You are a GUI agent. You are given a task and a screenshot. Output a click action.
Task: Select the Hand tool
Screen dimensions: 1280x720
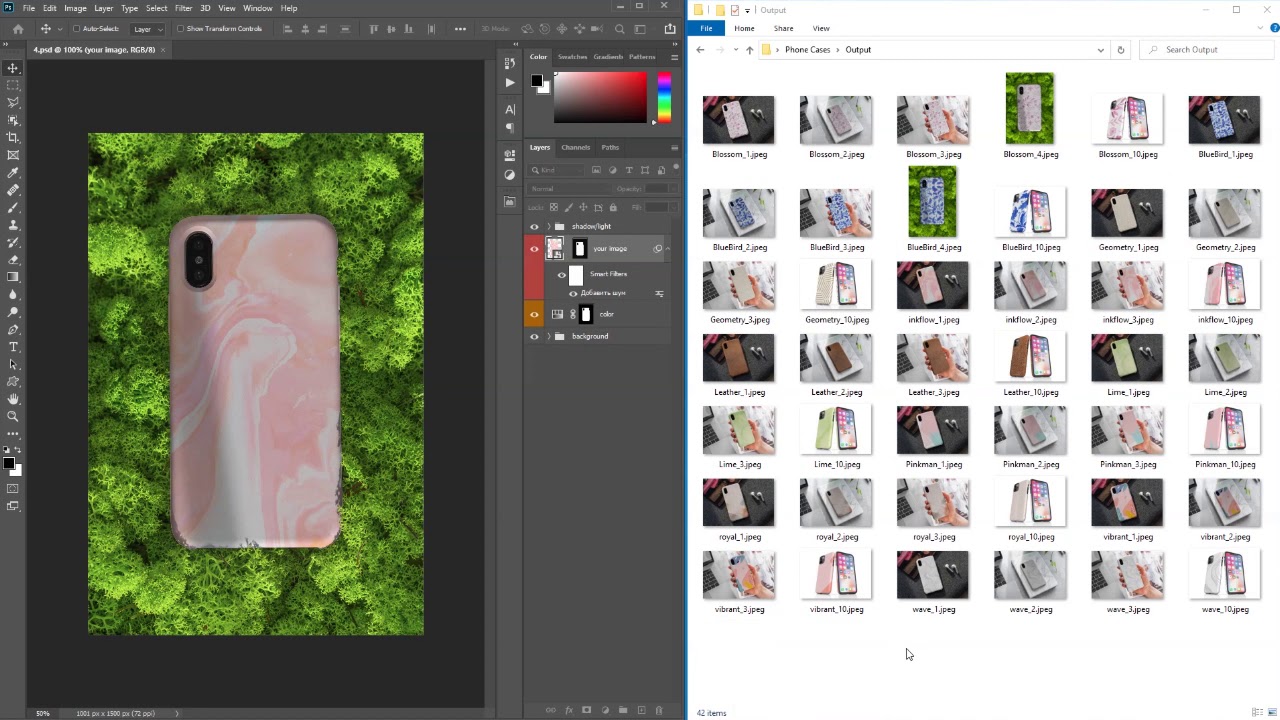(13, 399)
